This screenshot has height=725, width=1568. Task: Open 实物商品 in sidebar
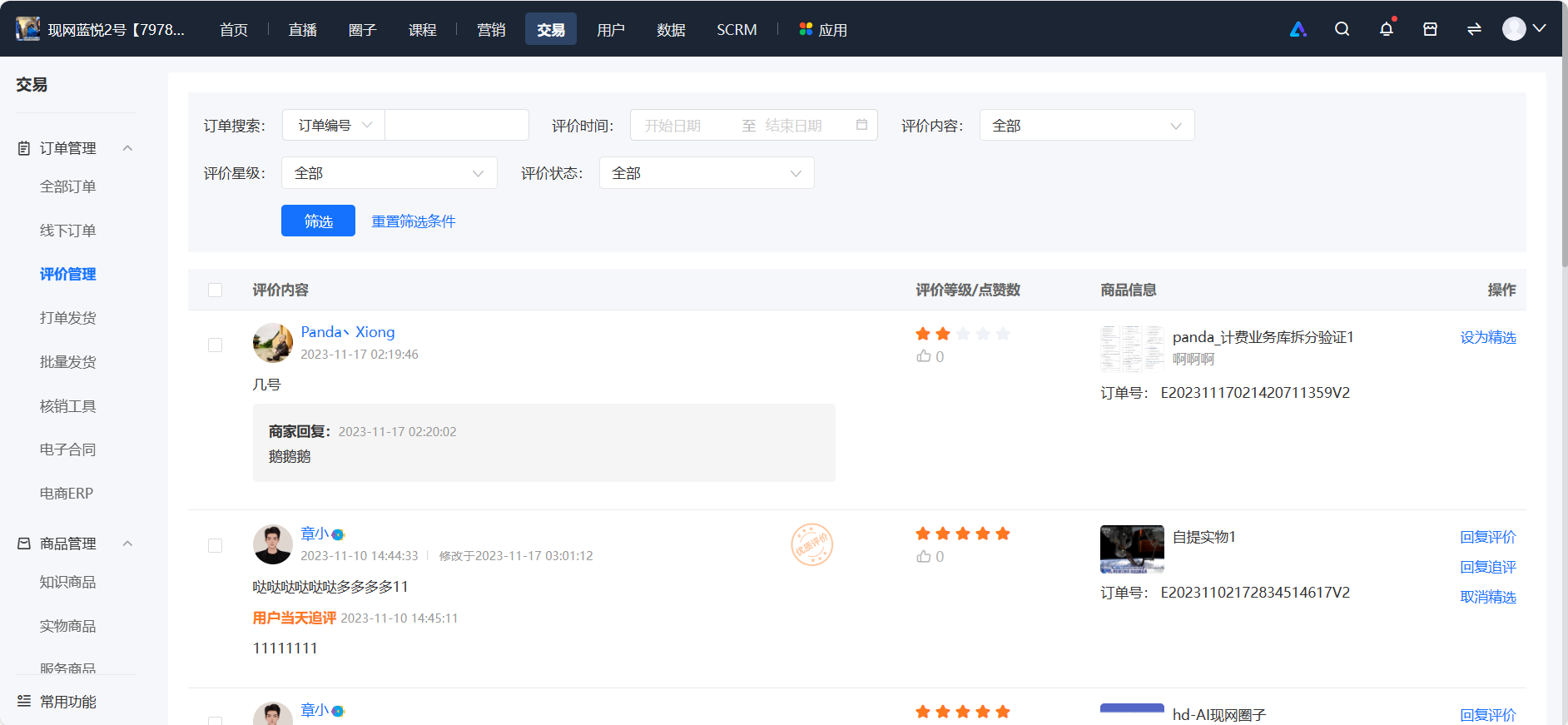(x=68, y=626)
